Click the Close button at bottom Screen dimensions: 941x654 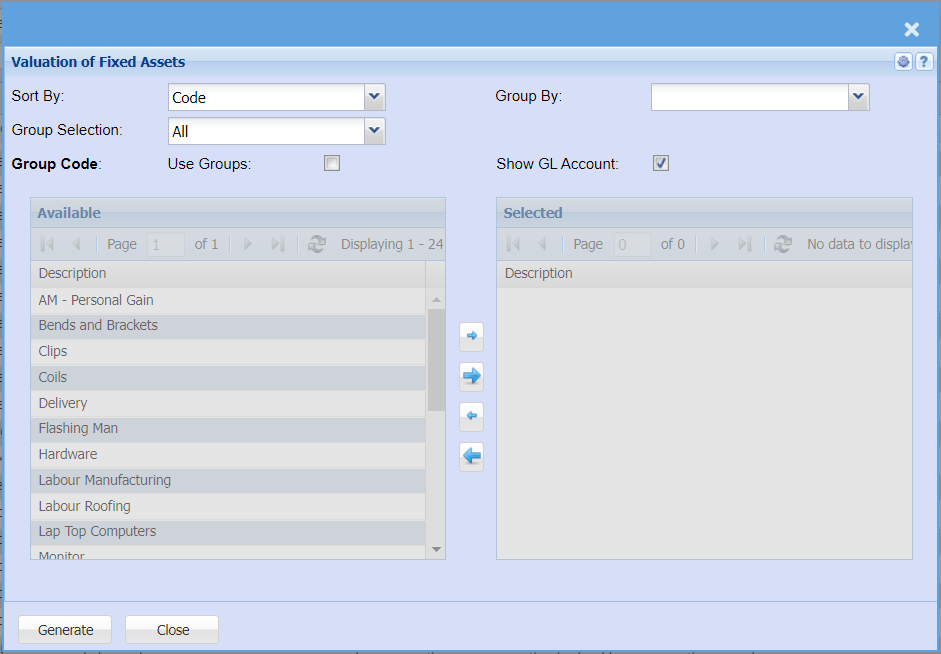(172, 630)
